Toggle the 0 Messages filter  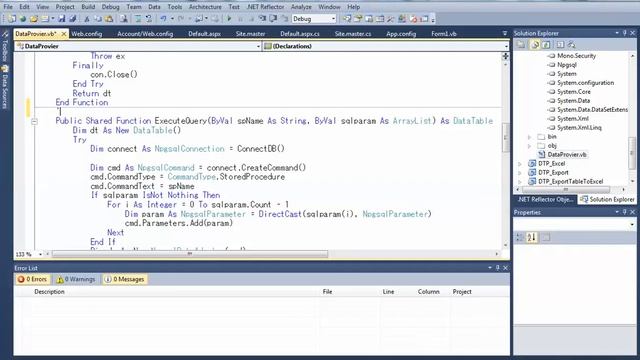[125, 279]
